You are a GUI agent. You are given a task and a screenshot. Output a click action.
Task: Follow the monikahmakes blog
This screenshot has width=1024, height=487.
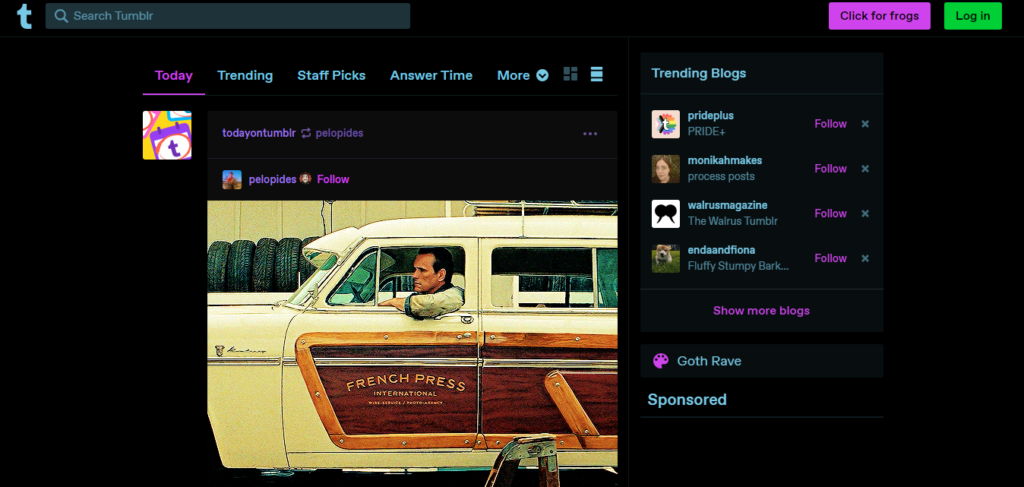coord(830,168)
